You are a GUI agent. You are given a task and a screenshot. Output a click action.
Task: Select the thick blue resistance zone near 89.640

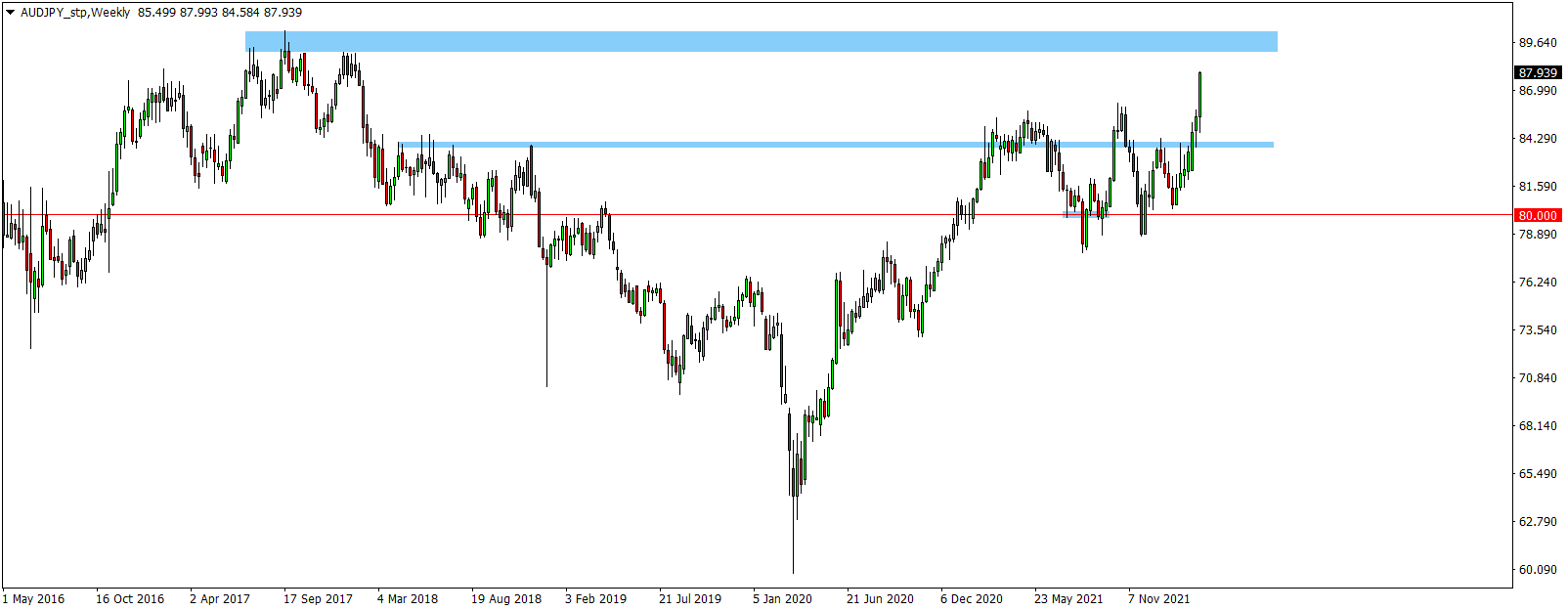click(761, 41)
